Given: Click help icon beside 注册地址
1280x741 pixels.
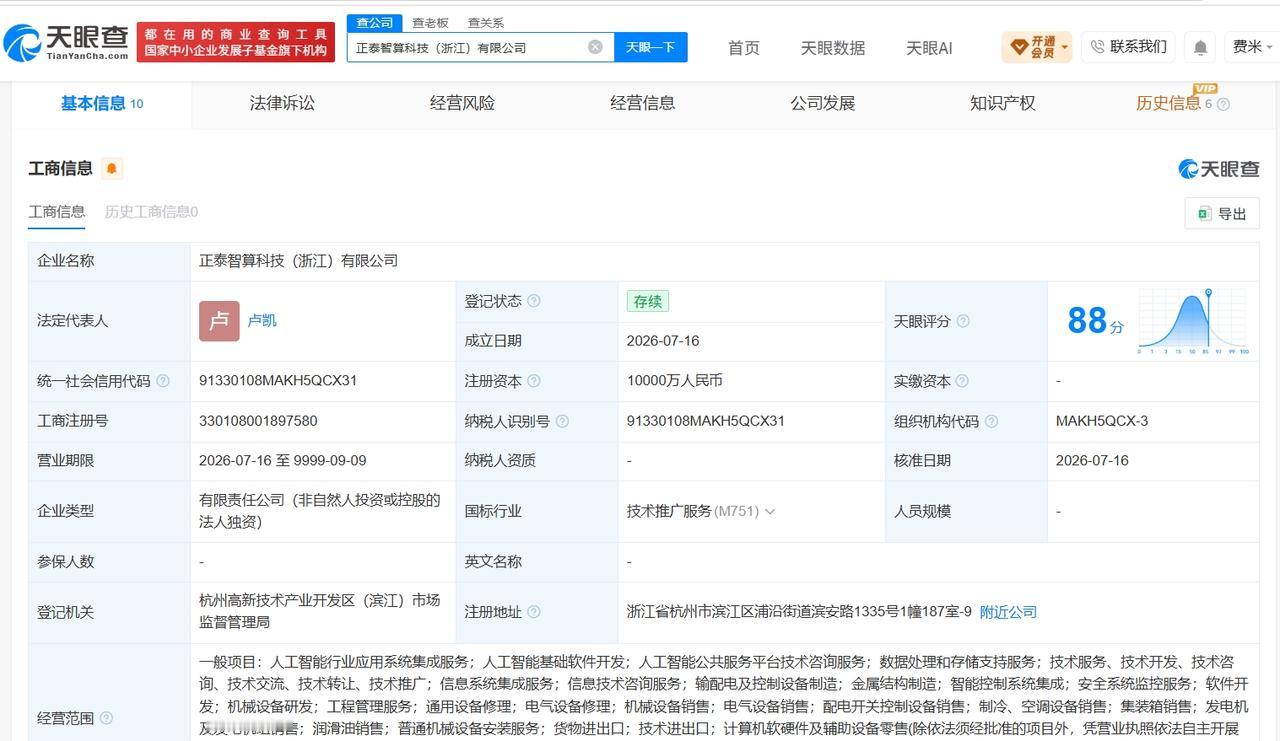Looking at the screenshot, I should 534,612.
